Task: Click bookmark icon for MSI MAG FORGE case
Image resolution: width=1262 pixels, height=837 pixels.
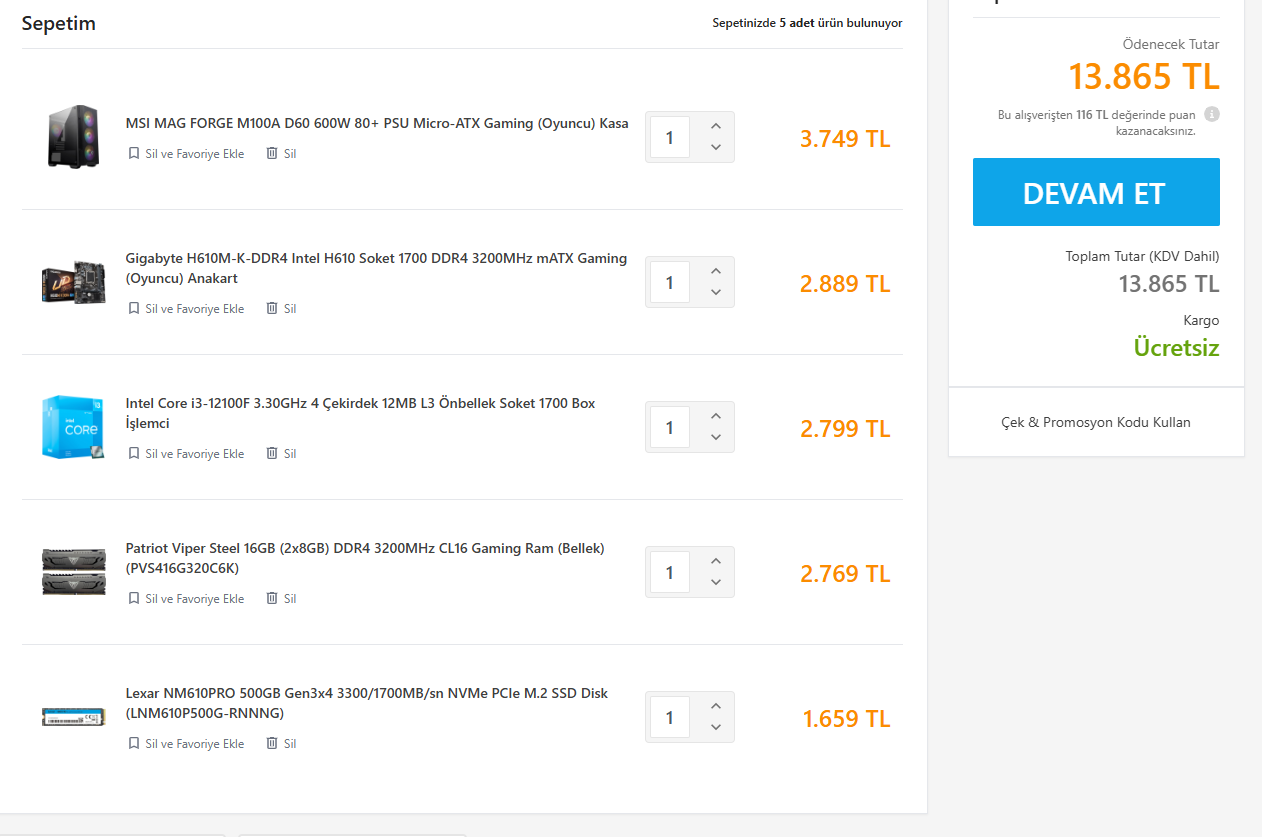Action: tap(134, 154)
